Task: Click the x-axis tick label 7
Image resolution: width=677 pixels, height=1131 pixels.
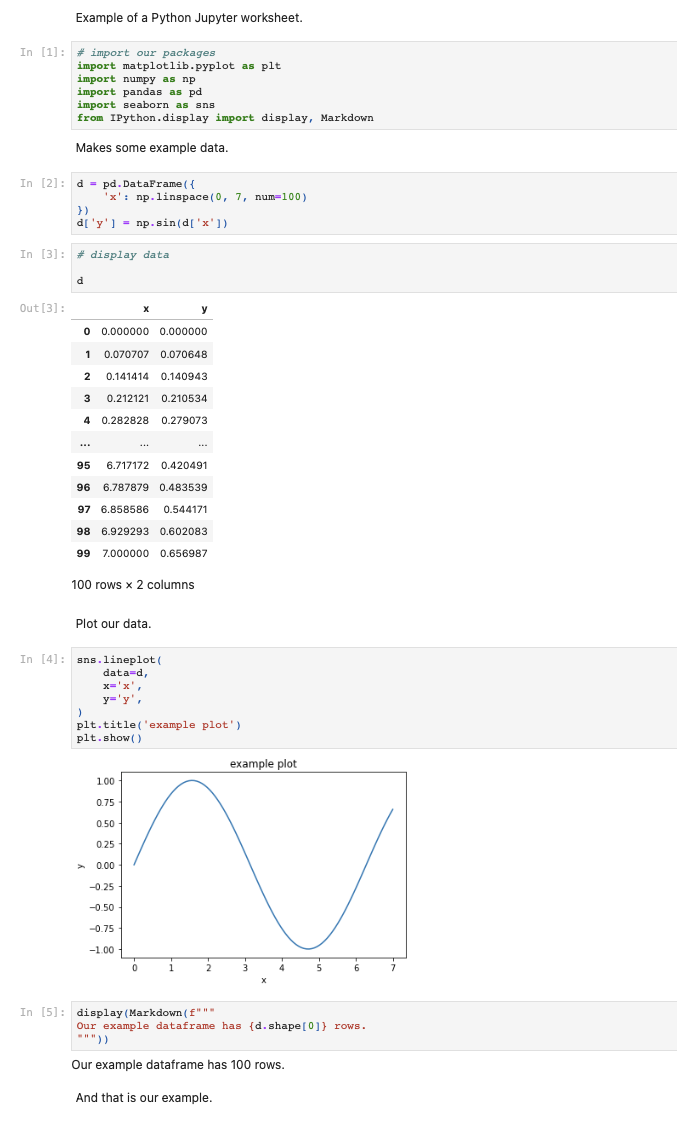Action: click(x=393, y=968)
